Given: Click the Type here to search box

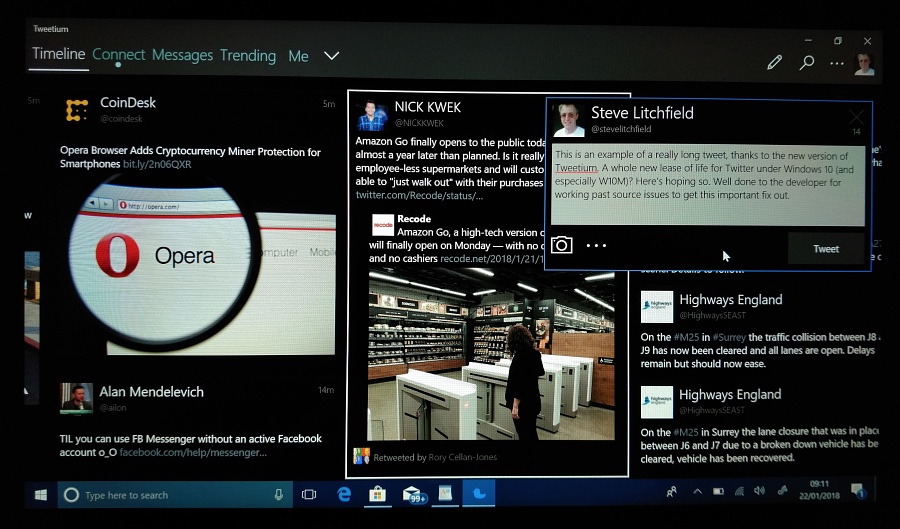Looking at the screenshot, I should click(x=175, y=495).
